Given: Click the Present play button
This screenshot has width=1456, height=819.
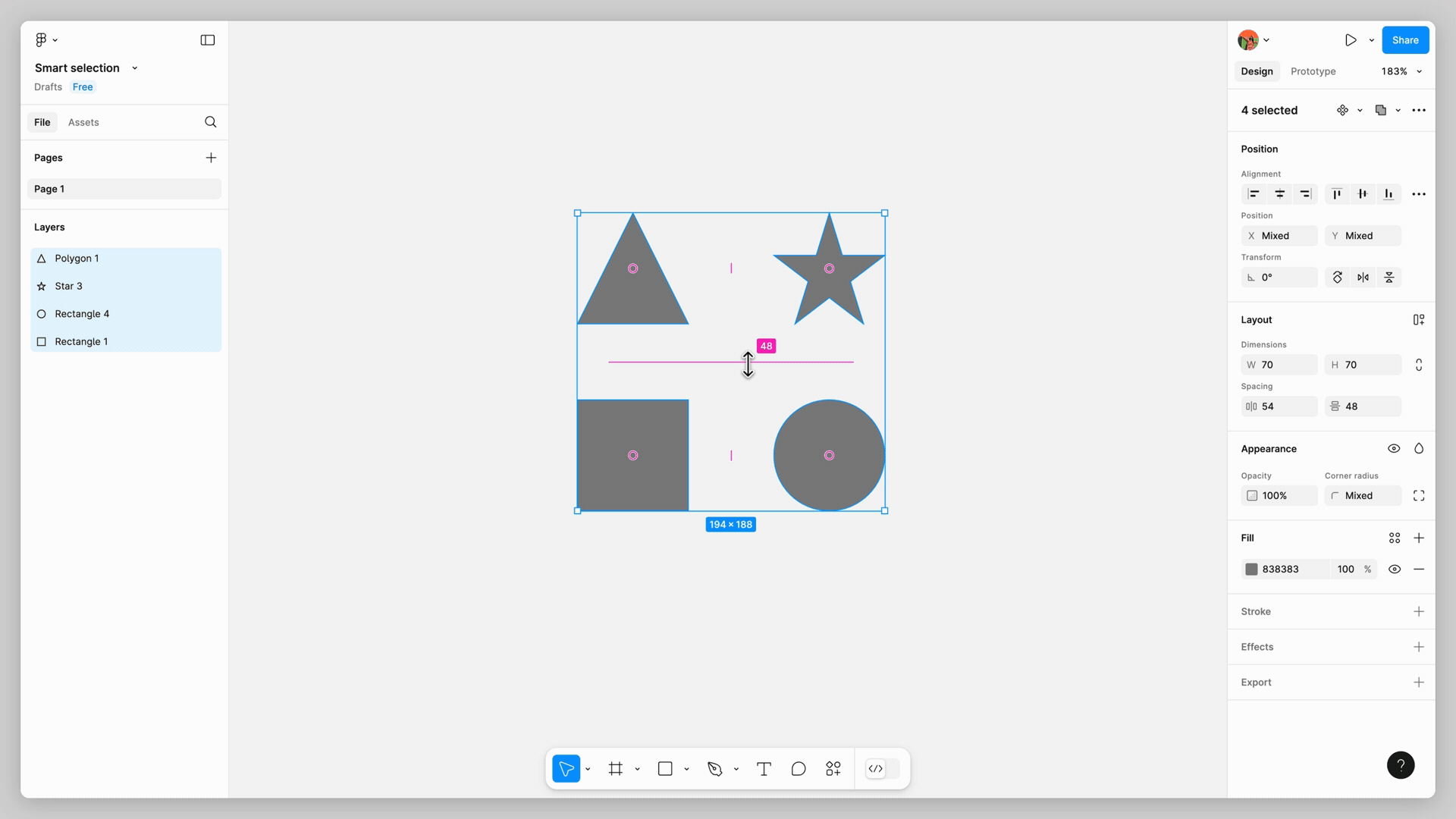Looking at the screenshot, I should (1351, 40).
